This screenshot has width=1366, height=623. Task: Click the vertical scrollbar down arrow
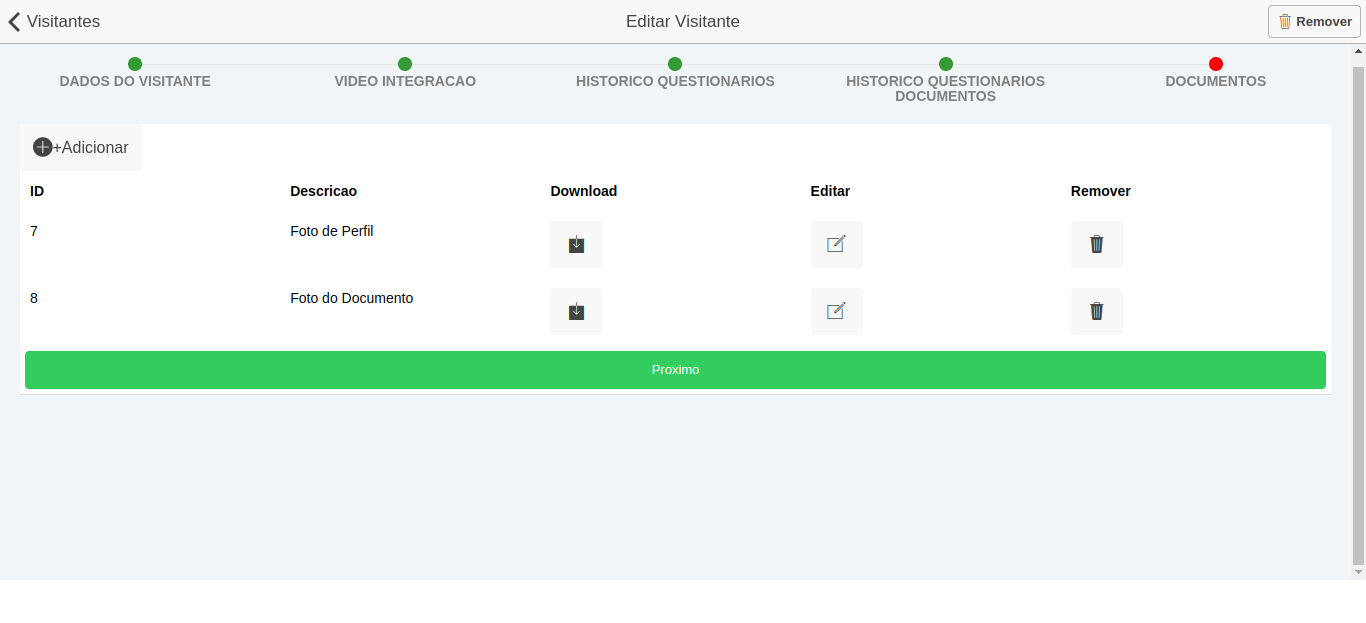tap(1358, 572)
